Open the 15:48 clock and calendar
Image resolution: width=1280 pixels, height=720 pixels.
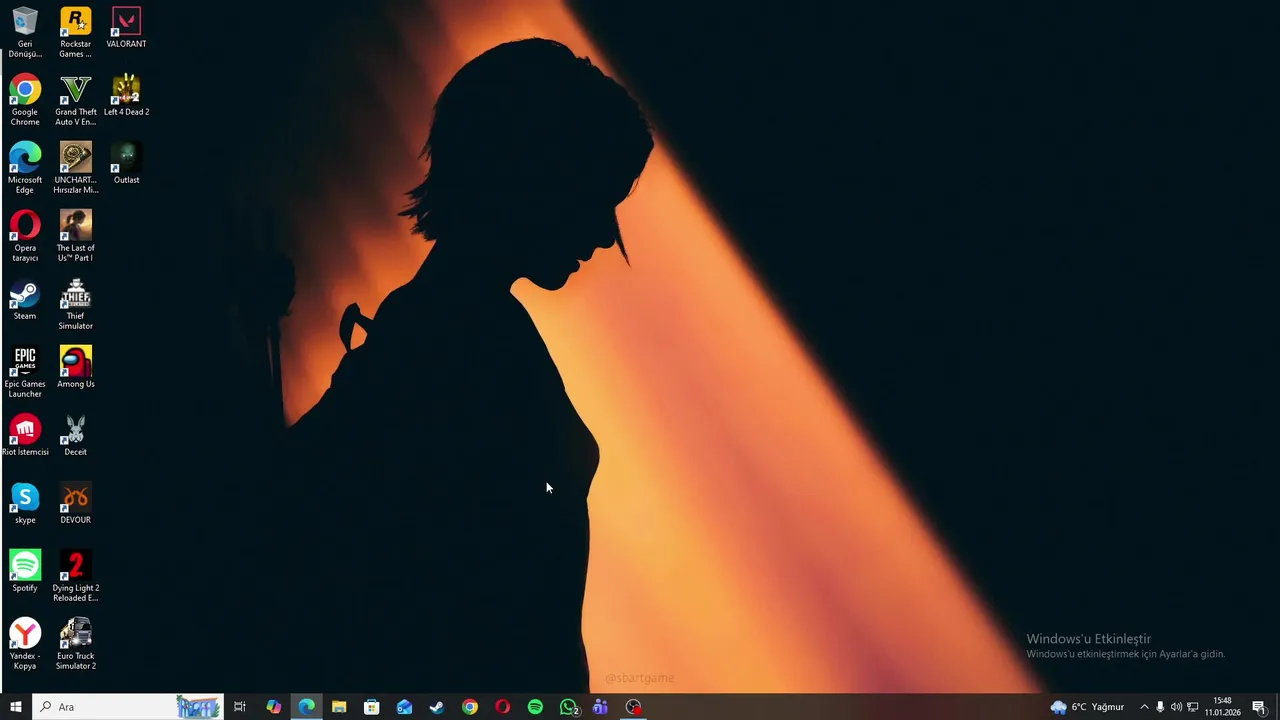click(1222, 707)
